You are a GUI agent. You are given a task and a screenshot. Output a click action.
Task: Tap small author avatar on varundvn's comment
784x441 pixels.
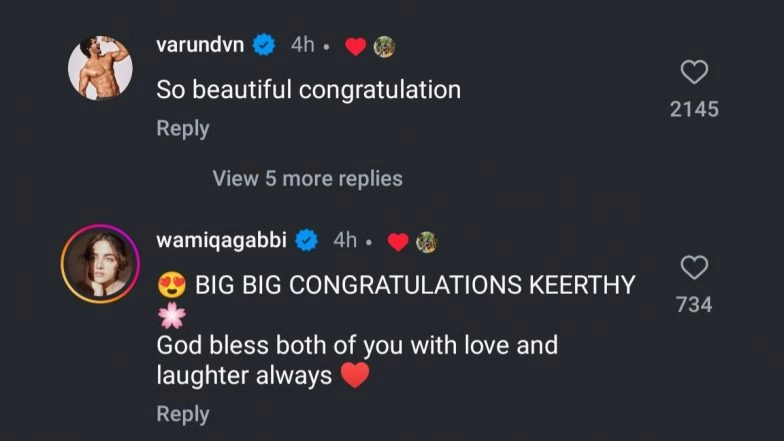point(382,46)
